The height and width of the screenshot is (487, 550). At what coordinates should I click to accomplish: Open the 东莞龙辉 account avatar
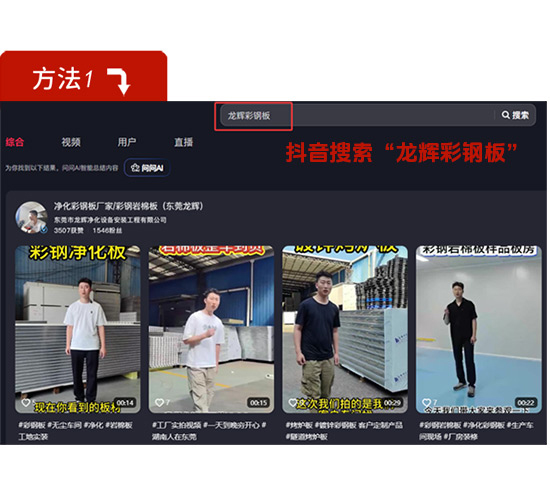click(x=32, y=218)
